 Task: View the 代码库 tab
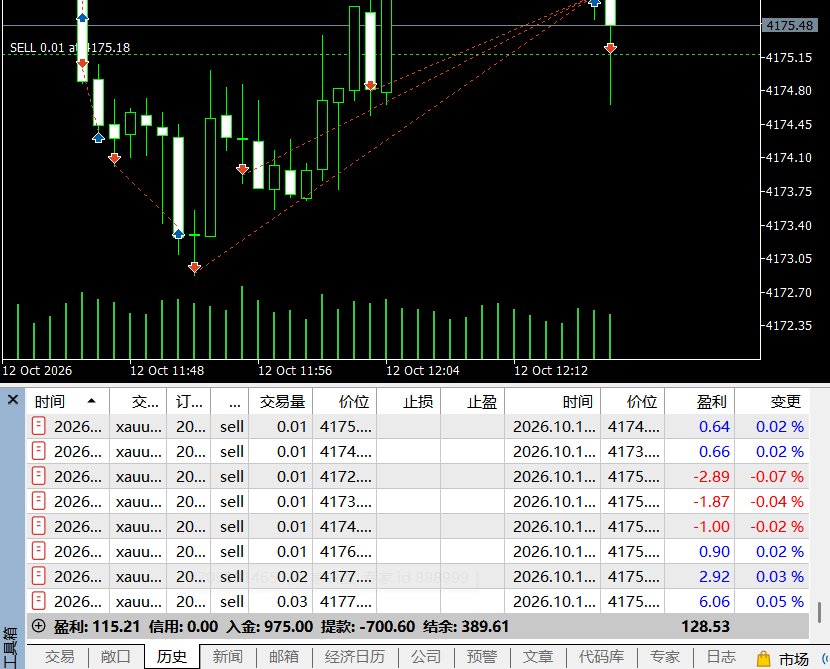601,657
